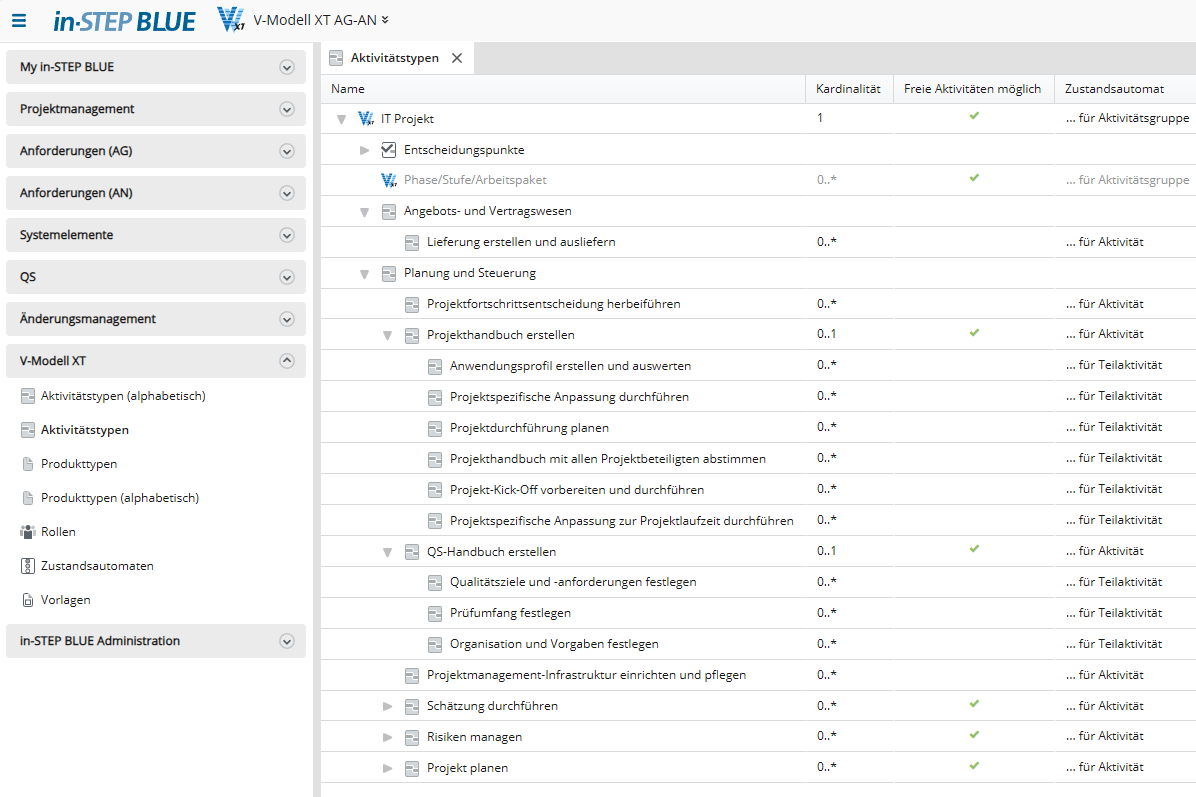Click the green checkmark in IT Projekt row
Image resolution: width=1196 pixels, height=797 pixels.
pos(974,117)
